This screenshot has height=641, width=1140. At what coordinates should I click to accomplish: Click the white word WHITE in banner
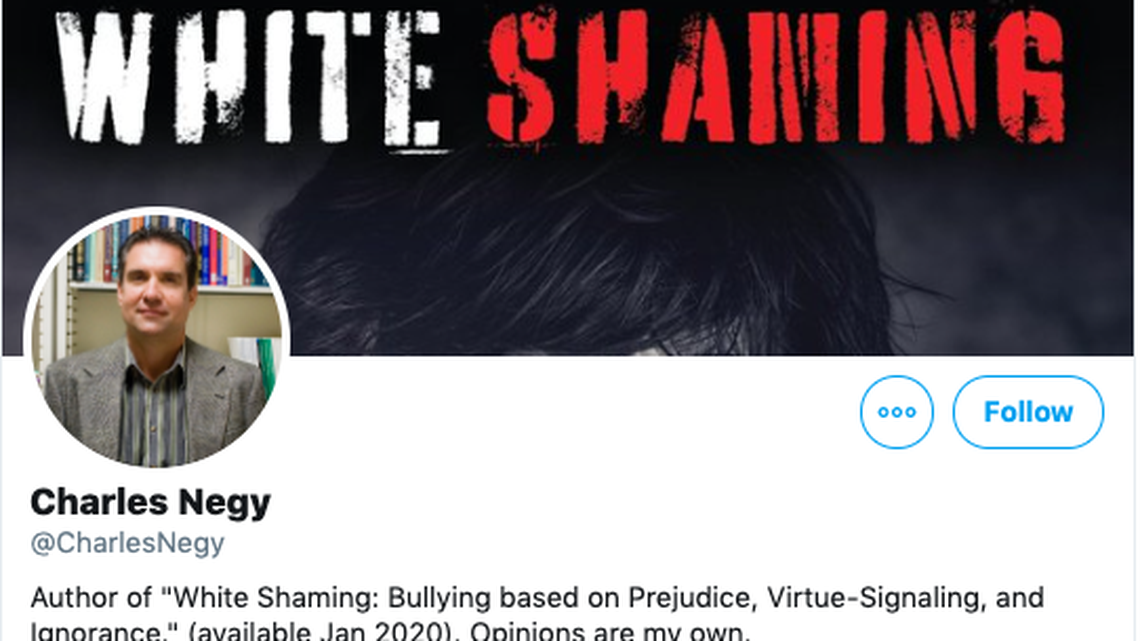coord(249,76)
